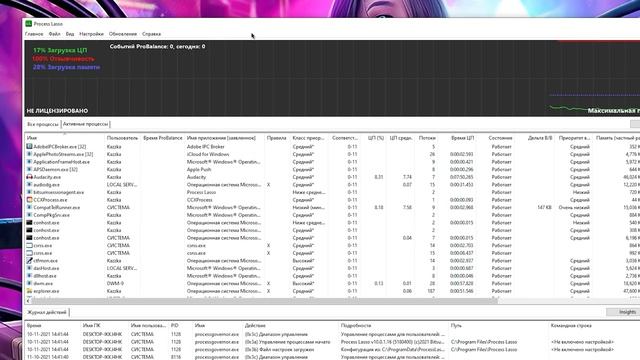Sort by ЦП (%) column header
This screenshot has height=360, width=640.
click(376, 138)
